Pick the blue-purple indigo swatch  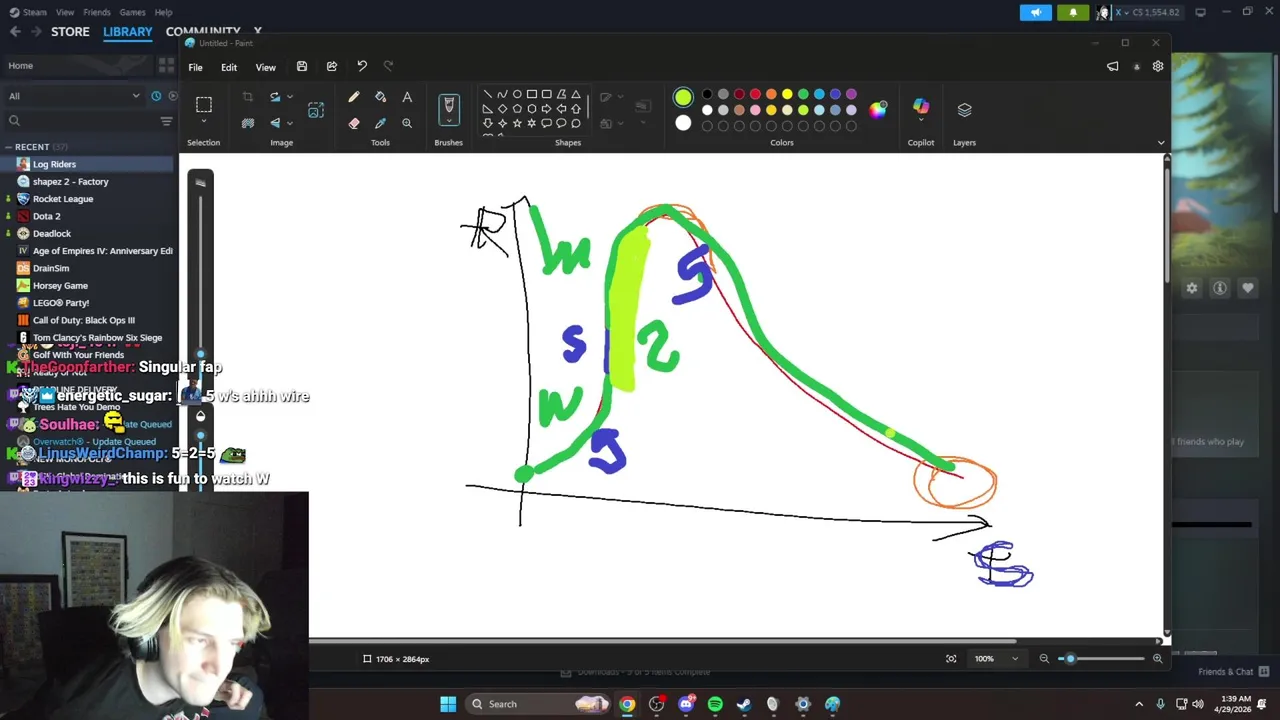point(835,94)
